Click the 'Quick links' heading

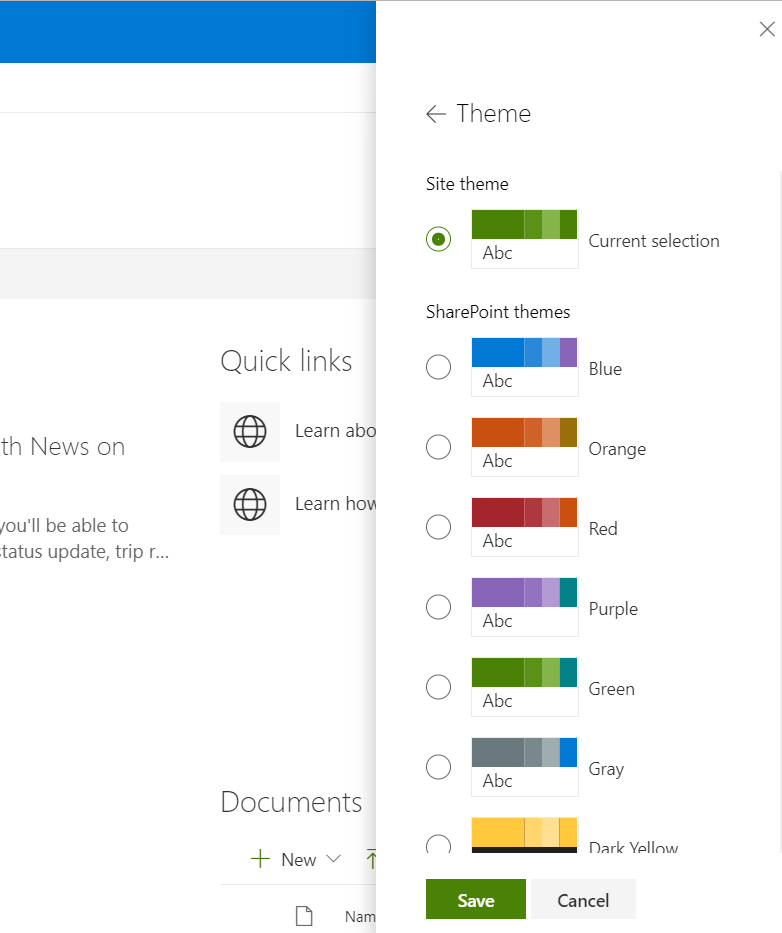[286, 361]
